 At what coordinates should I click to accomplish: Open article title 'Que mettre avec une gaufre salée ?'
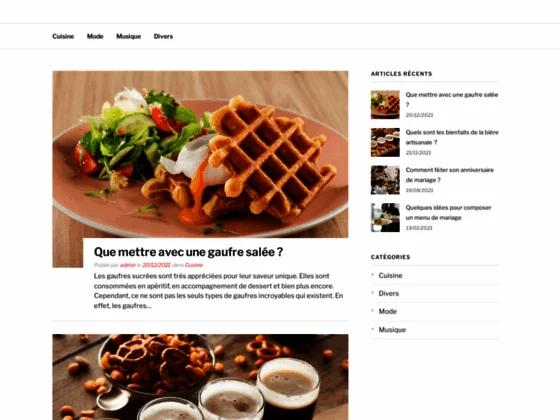point(188,252)
